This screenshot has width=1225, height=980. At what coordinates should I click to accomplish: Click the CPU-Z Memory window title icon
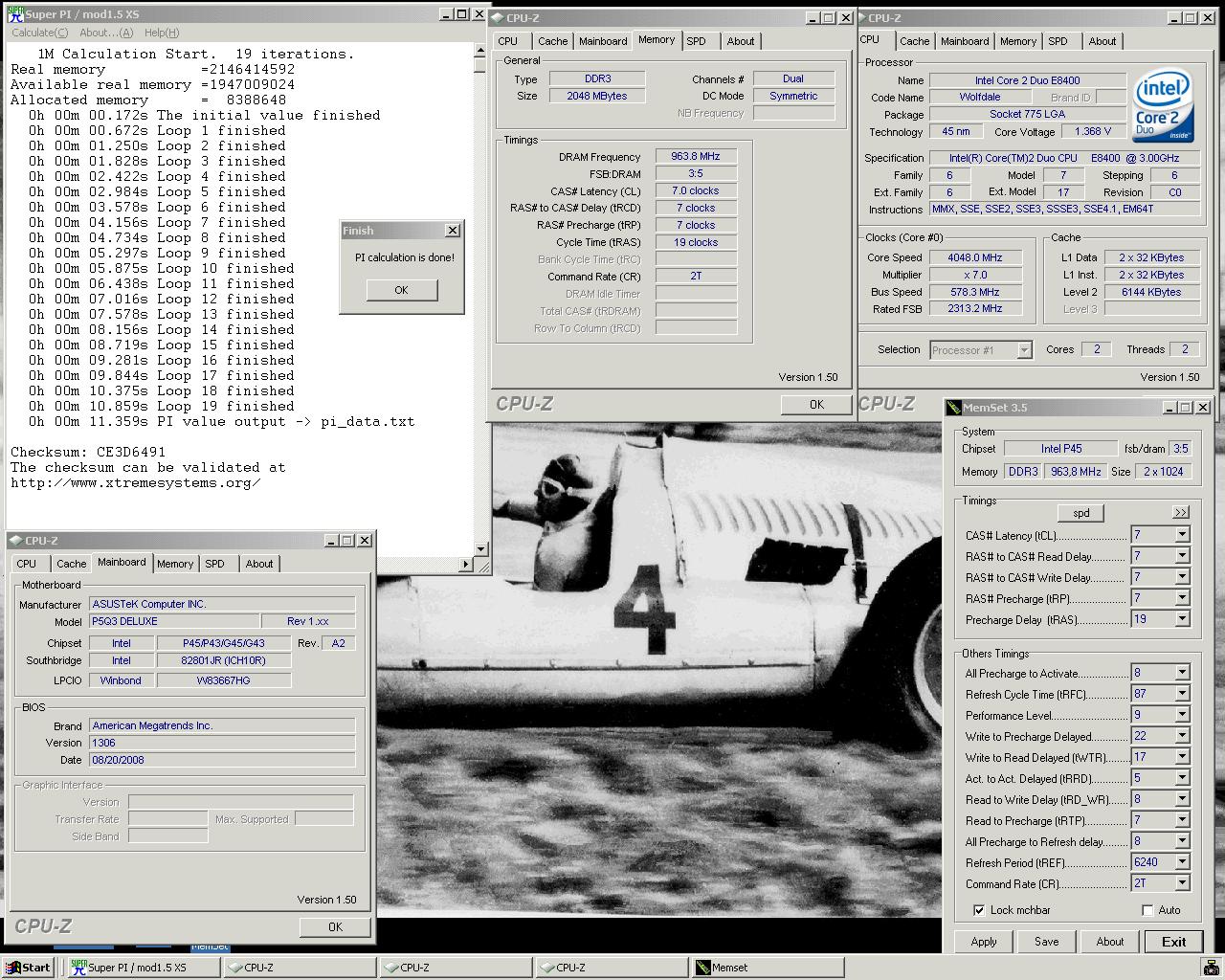(497, 18)
